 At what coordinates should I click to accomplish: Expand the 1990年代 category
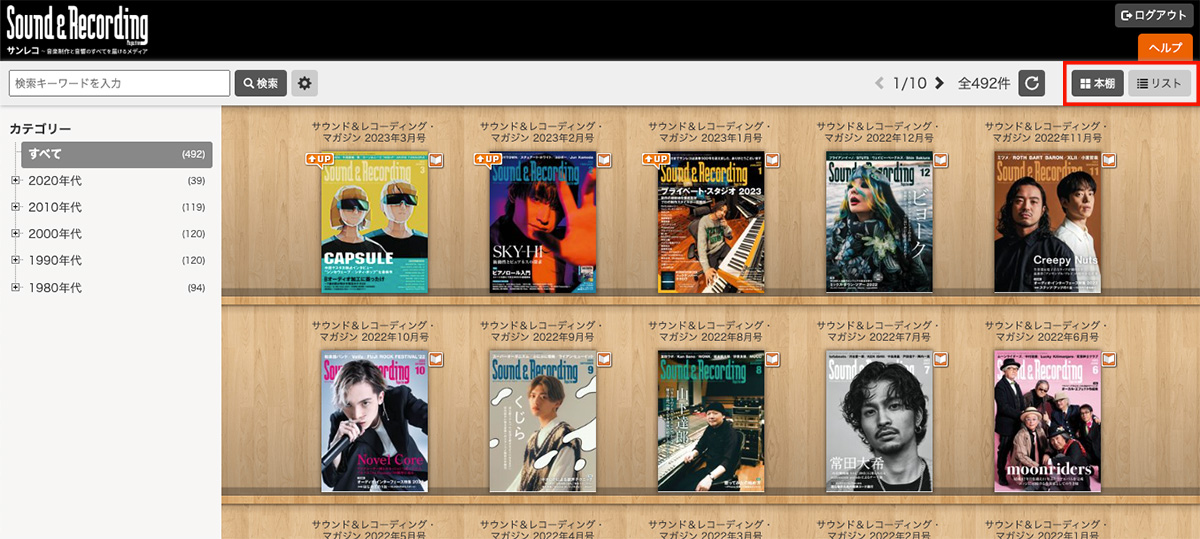click(x=15, y=261)
